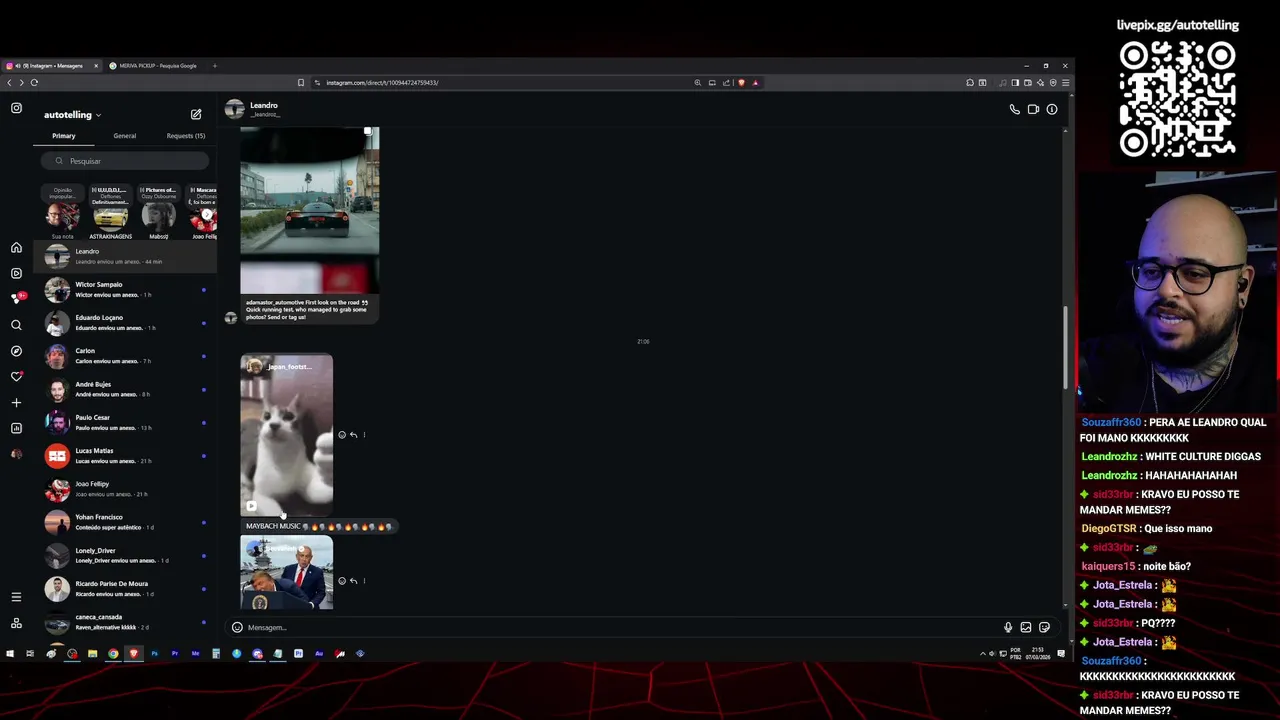Open the Requests (15) tab

(x=186, y=136)
